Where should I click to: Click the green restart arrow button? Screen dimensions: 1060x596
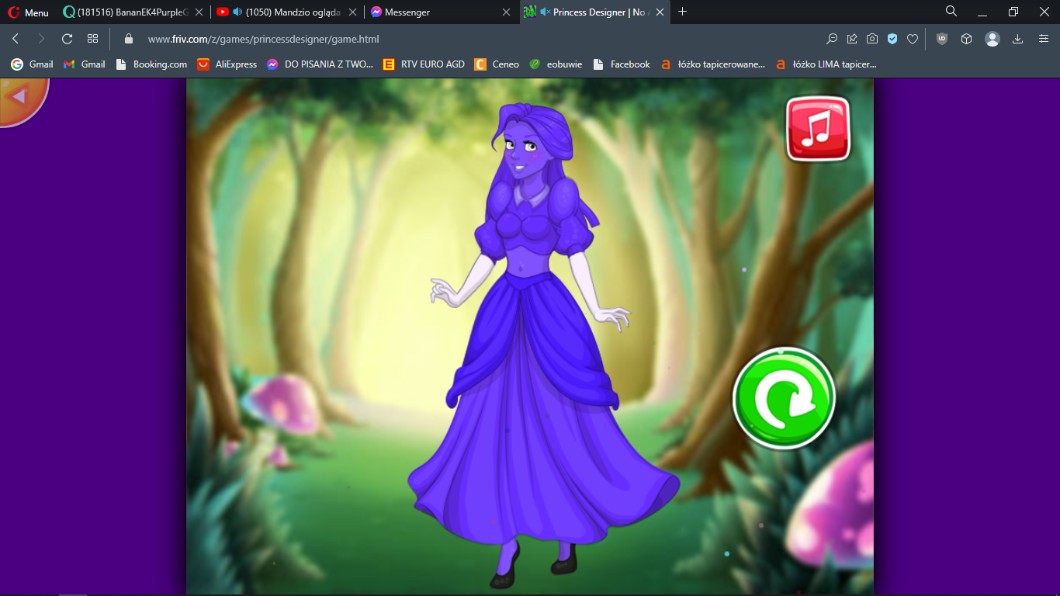click(x=783, y=398)
